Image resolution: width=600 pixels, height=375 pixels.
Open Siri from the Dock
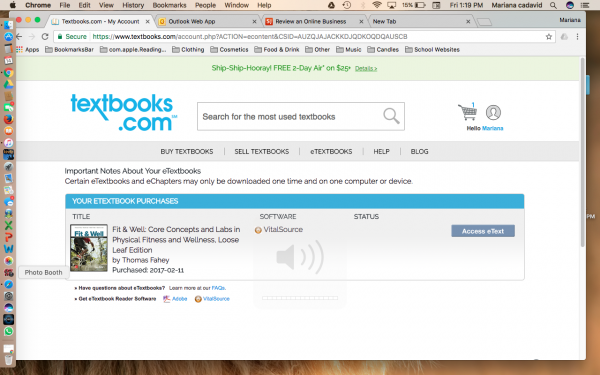pyautogui.click(x=8, y=308)
